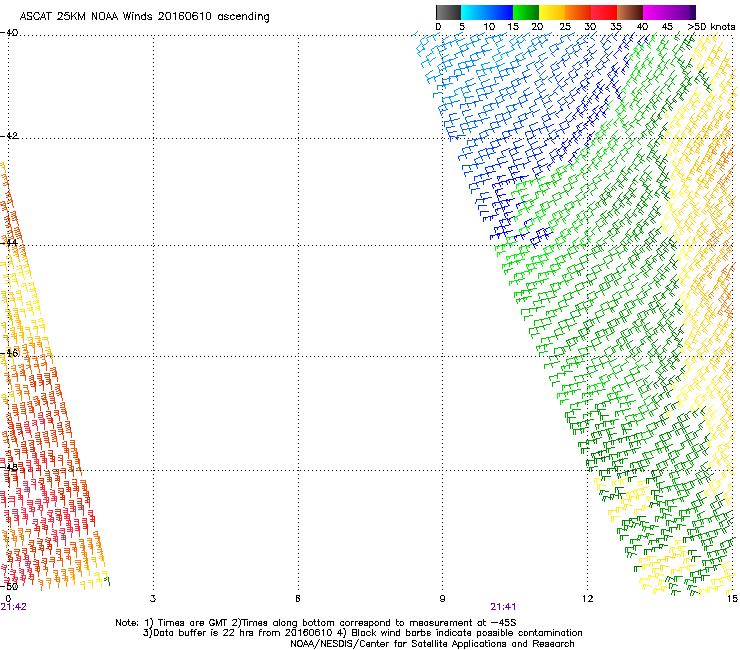Select the cyan-to-blue 5-15 knots legend swatch
Image resolution: width=740 pixels, height=650 pixels.
487,12
